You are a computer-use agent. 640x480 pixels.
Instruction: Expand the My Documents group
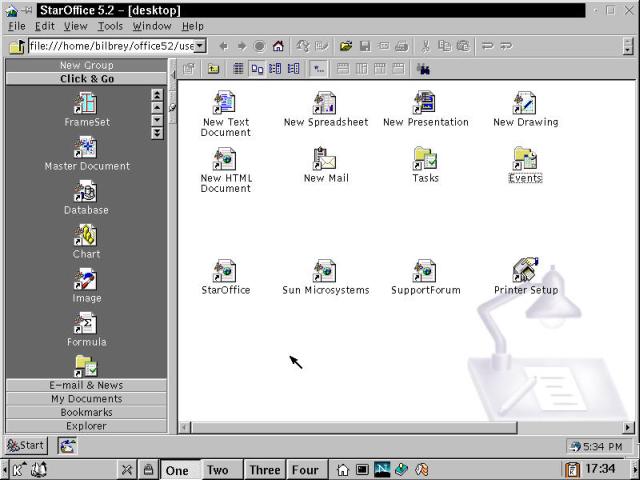click(x=86, y=399)
